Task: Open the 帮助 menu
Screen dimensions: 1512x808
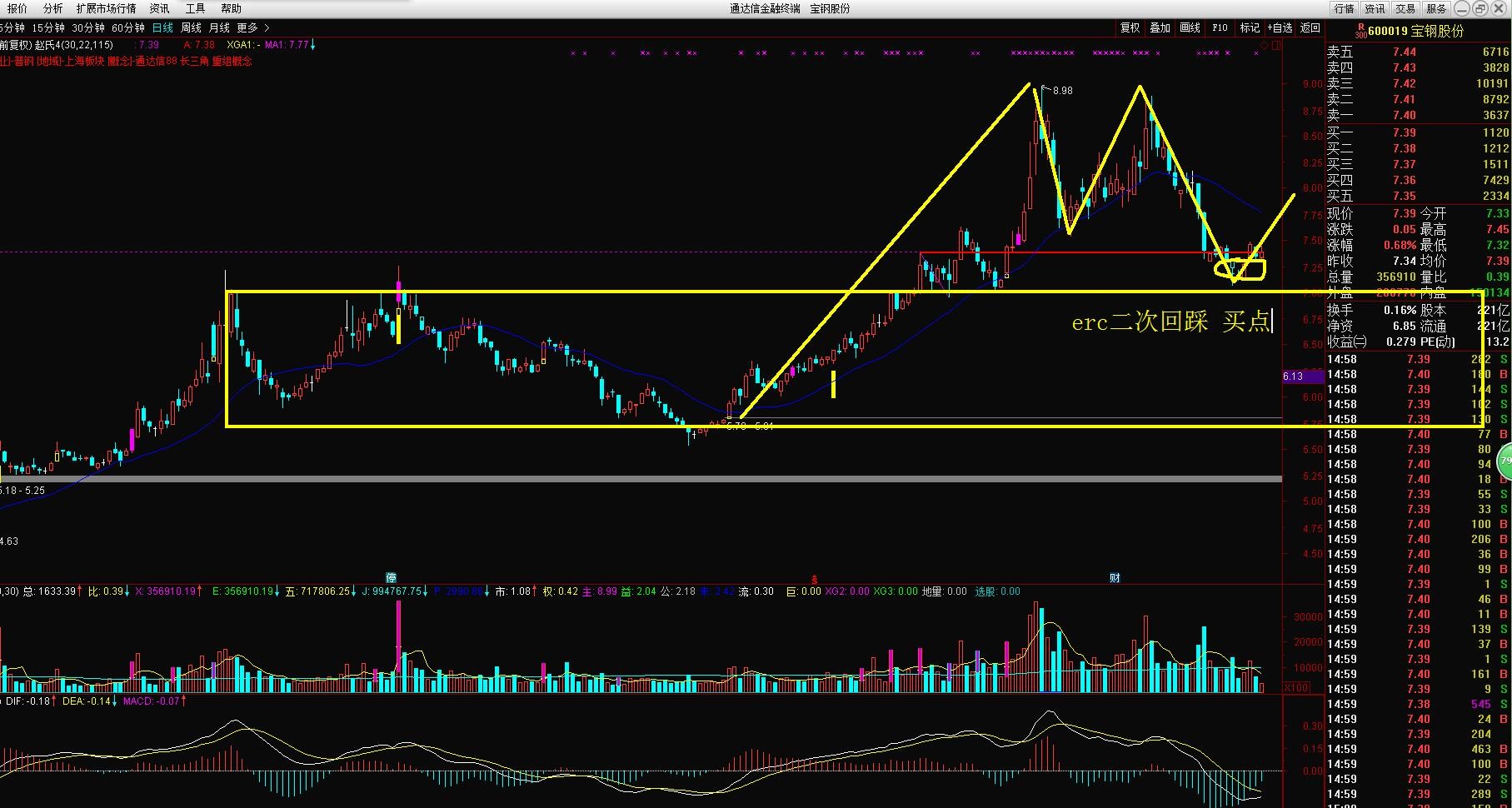Action: (231, 8)
